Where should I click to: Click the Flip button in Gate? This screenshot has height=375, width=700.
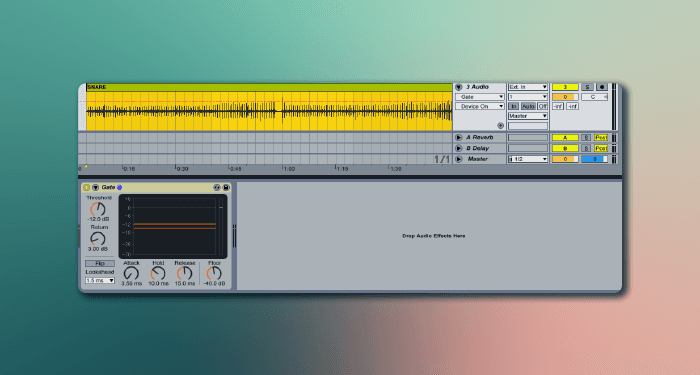[x=100, y=263]
